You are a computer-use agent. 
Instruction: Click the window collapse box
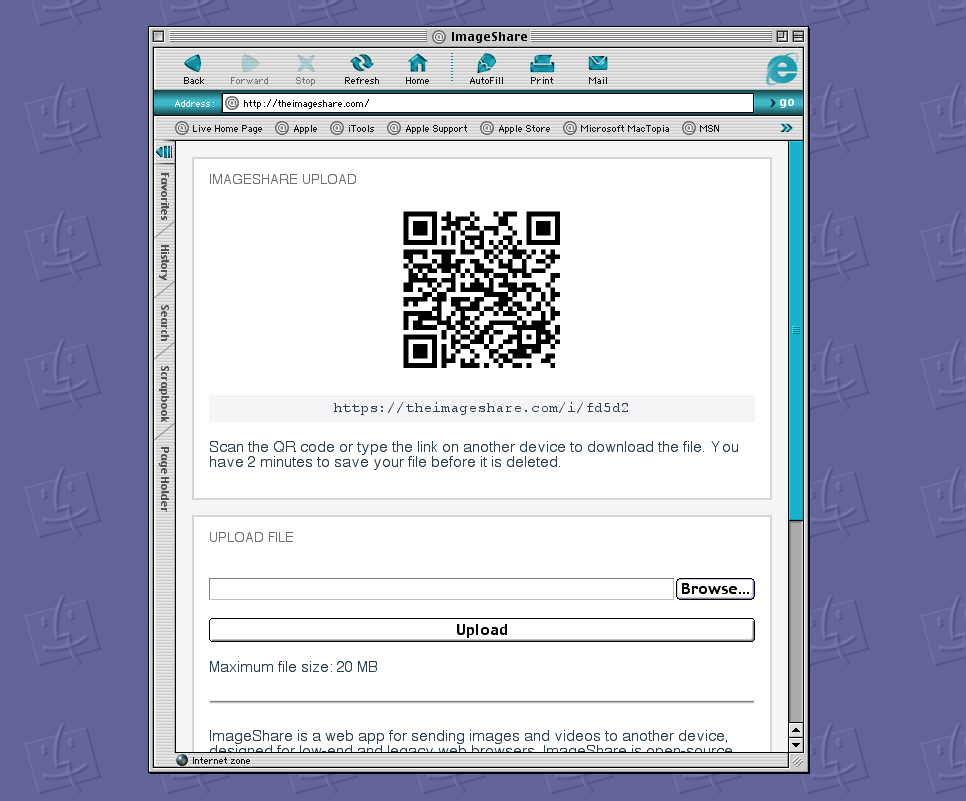[x=798, y=36]
